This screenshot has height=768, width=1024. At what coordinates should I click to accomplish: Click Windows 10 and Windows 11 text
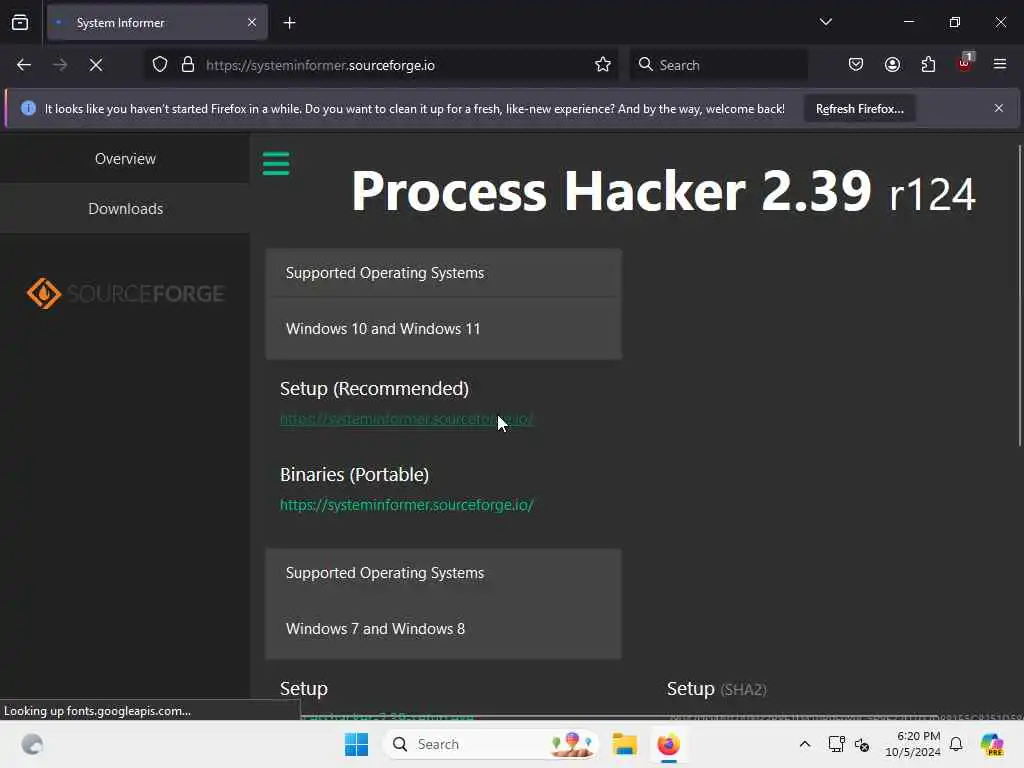pyautogui.click(x=383, y=328)
